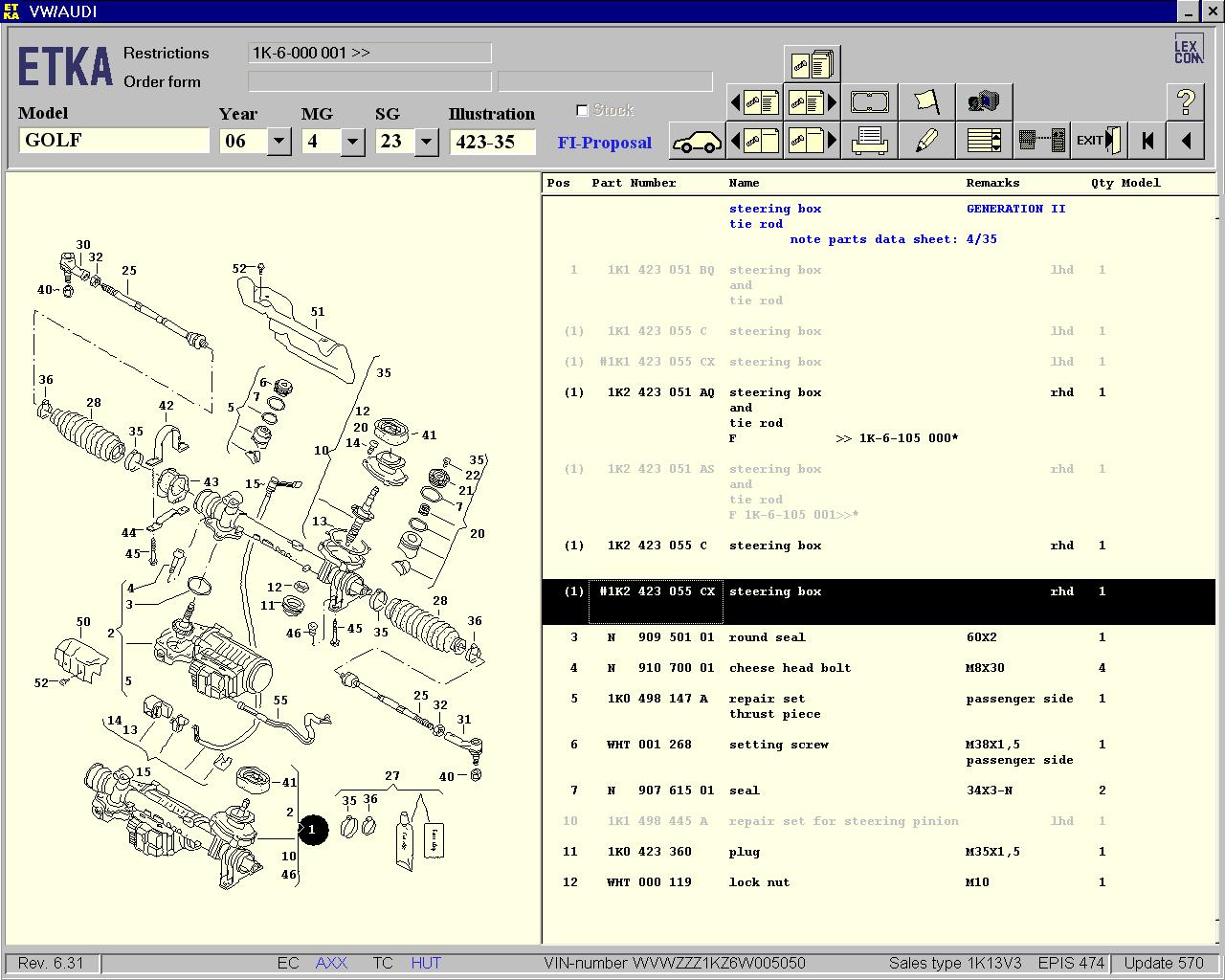Click note parts data sheet 4/35
This screenshot has width=1225, height=980.
893,239
